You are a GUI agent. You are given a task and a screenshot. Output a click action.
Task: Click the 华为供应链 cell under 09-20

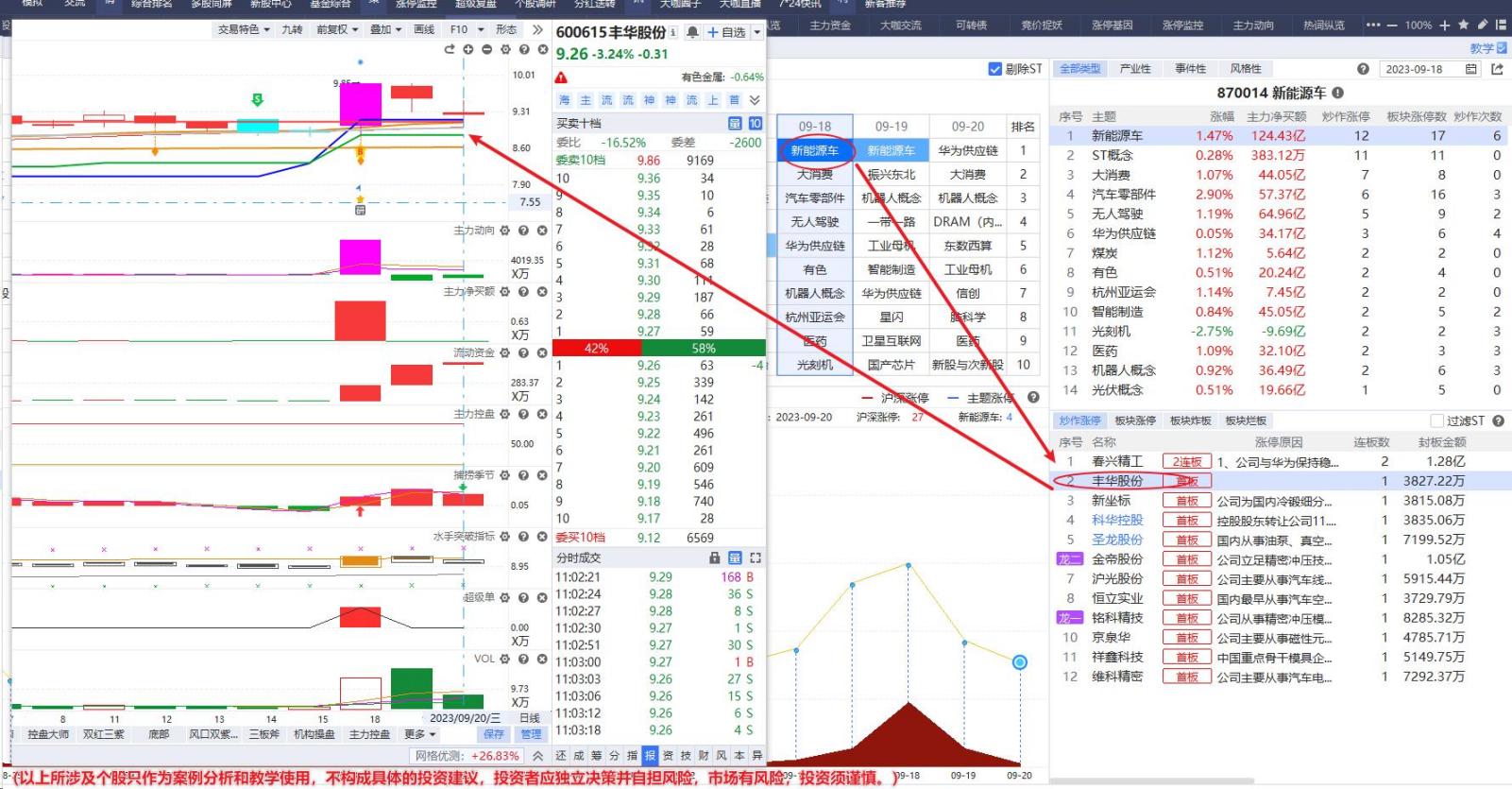pos(968,150)
